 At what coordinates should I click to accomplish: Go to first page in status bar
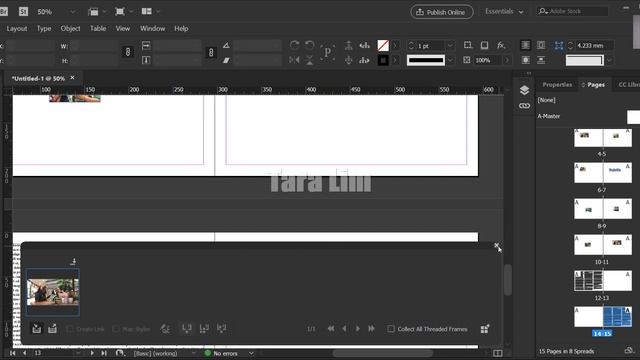coord(13,353)
